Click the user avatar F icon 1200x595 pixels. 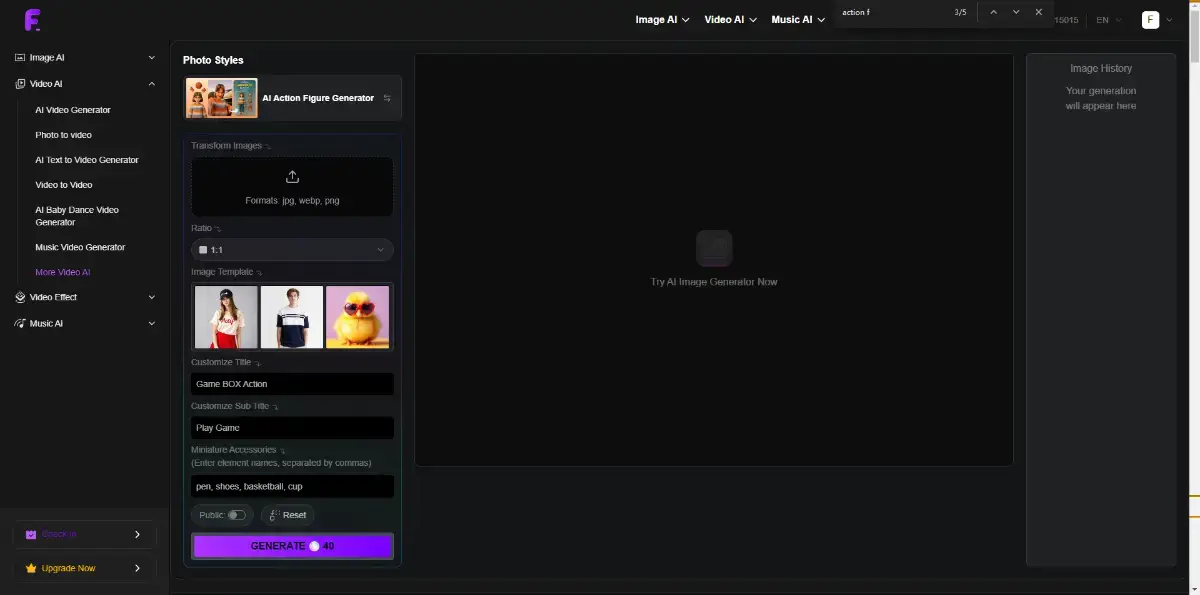point(1150,19)
